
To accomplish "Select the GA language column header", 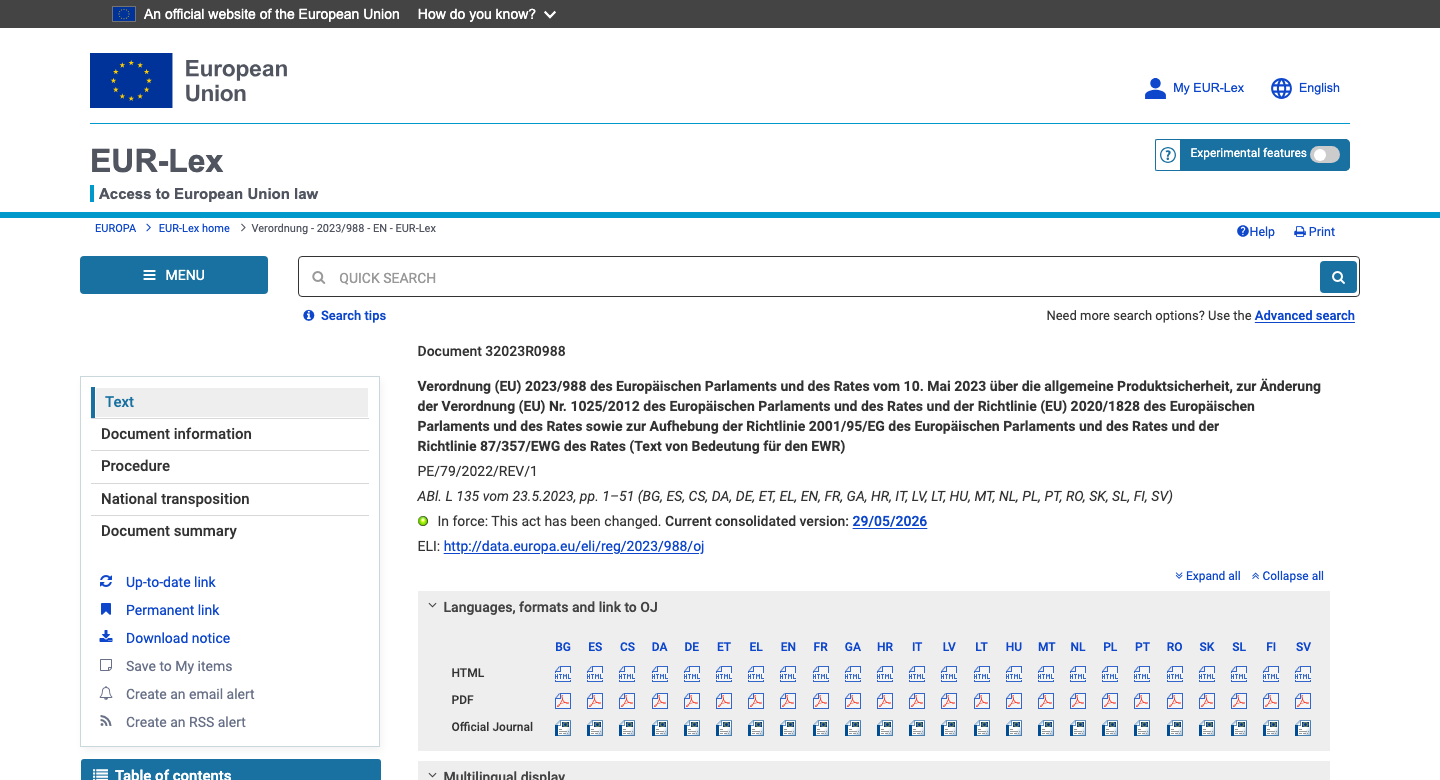I will (x=853, y=647).
